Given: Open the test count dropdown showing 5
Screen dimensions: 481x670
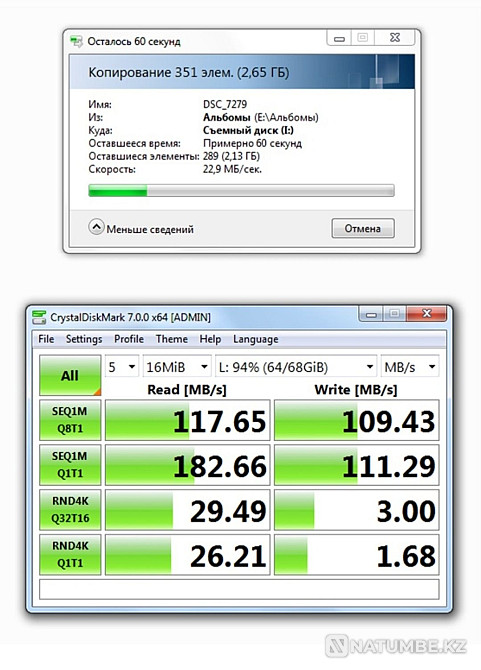Looking at the screenshot, I should coord(122,367).
